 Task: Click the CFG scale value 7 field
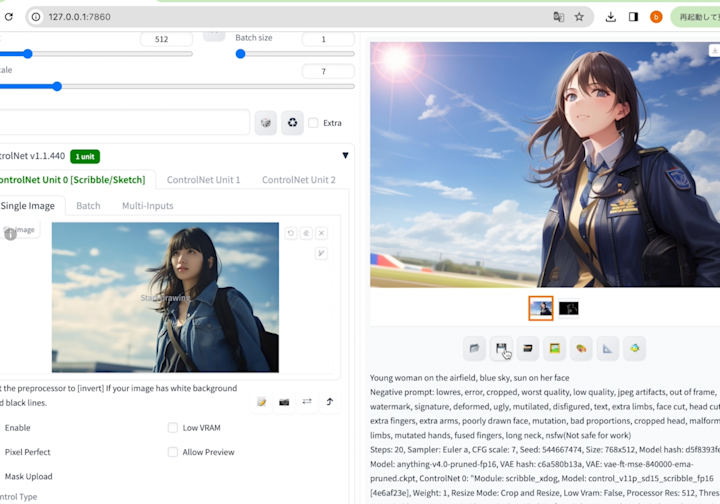pyautogui.click(x=328, y=71)
